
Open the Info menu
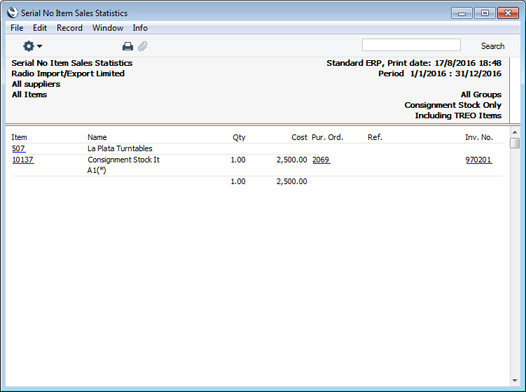[x=140, y=28]
